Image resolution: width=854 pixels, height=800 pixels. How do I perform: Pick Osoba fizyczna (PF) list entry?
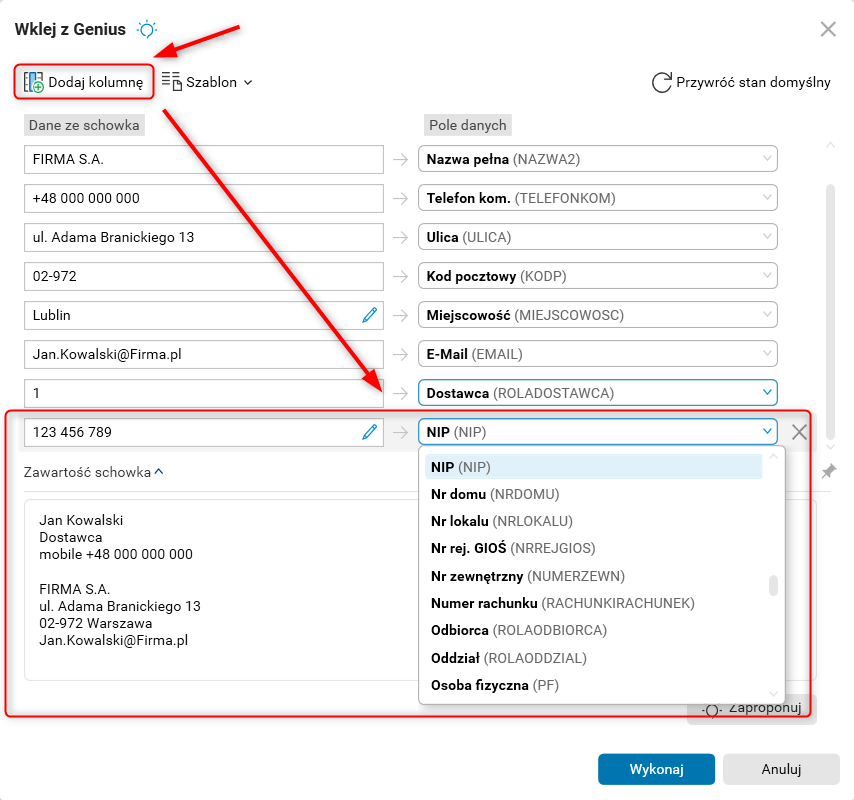[x=494, y=685]
